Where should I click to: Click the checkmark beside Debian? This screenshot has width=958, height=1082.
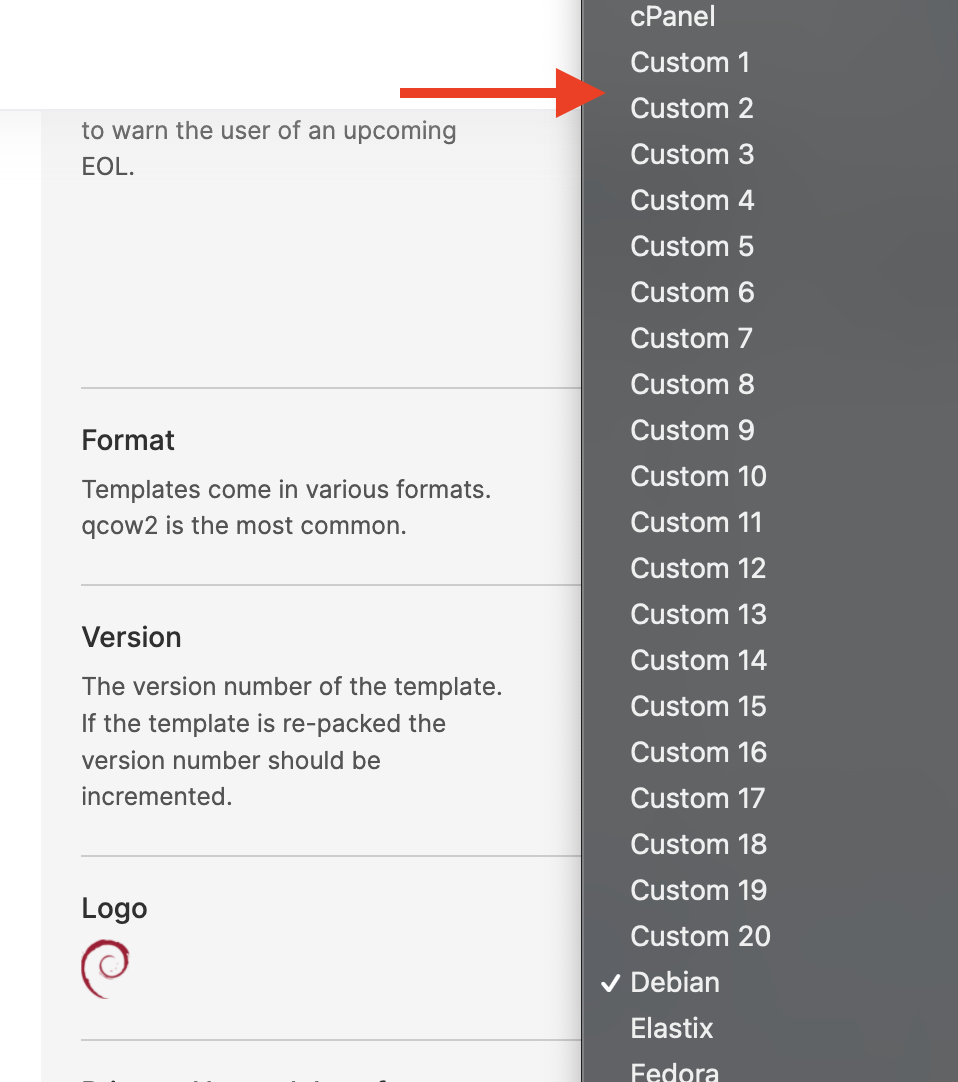pyautogui.click(x=610, y=983)
